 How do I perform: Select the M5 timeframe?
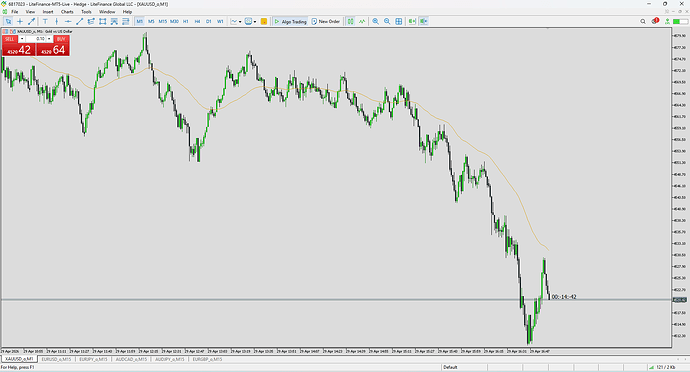pos(151,21)
